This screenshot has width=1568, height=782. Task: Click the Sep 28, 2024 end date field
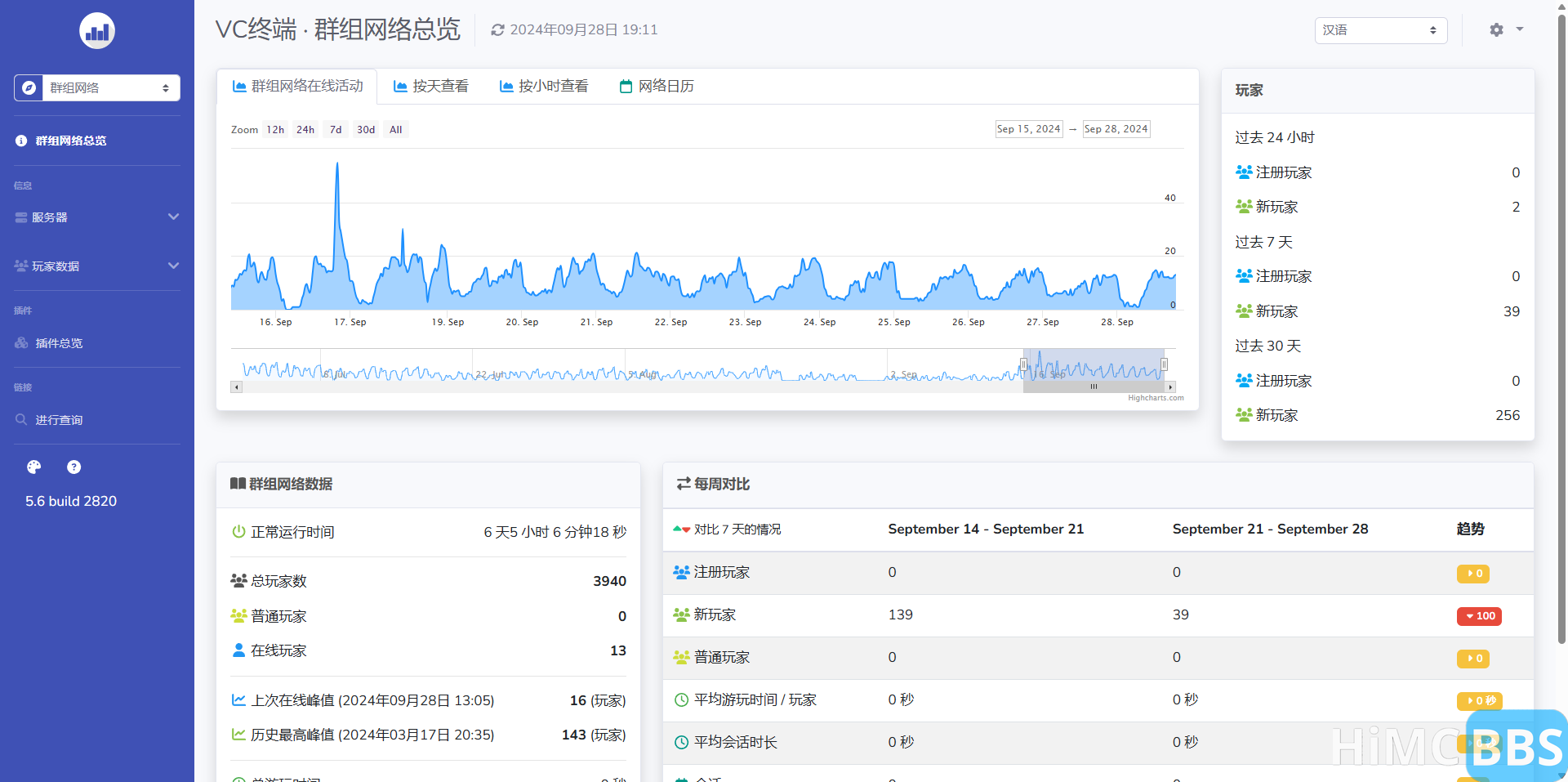[x=1116, y=129]
